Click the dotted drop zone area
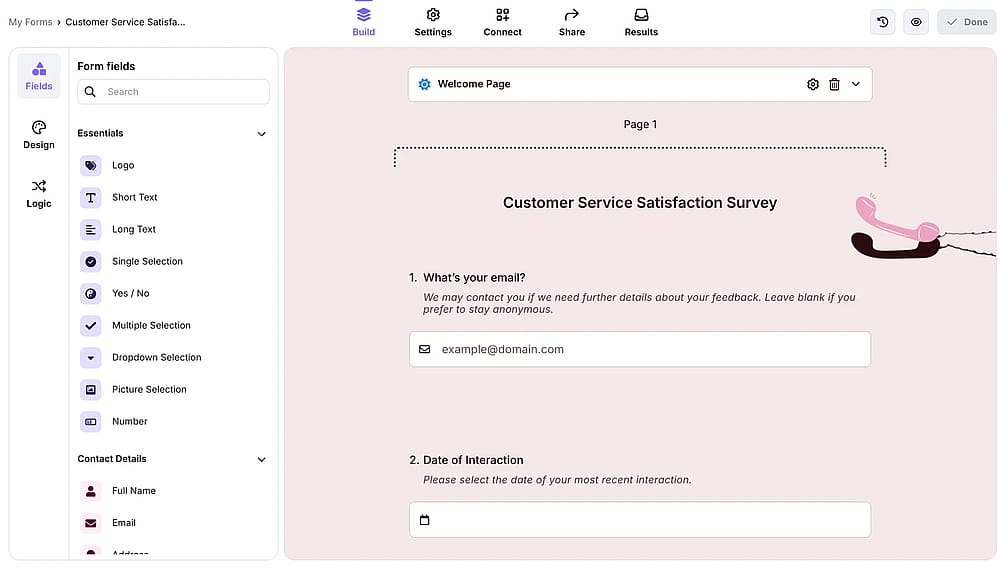The width and height of the screenshot is (1000, 569). pyautogui.click(x=640, y=157)
